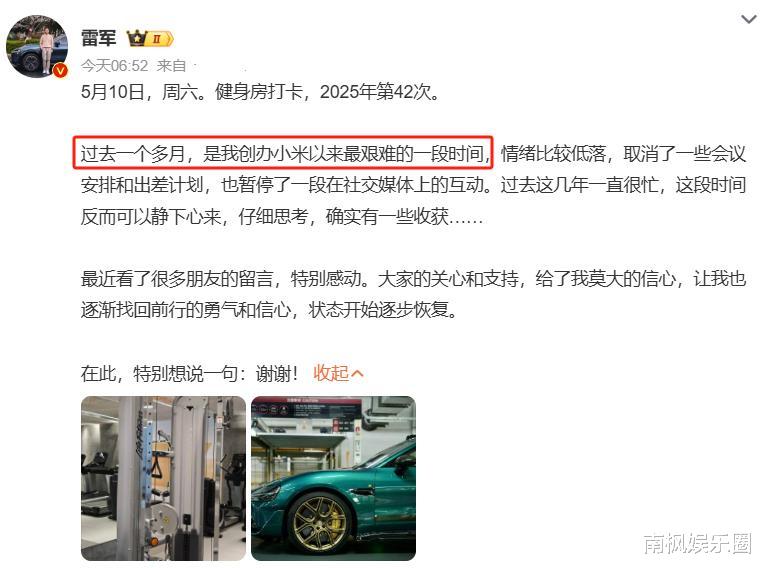Click the paragraph starting 最近看了很多朋友
The image size is (764, 568).
(413, 294)
